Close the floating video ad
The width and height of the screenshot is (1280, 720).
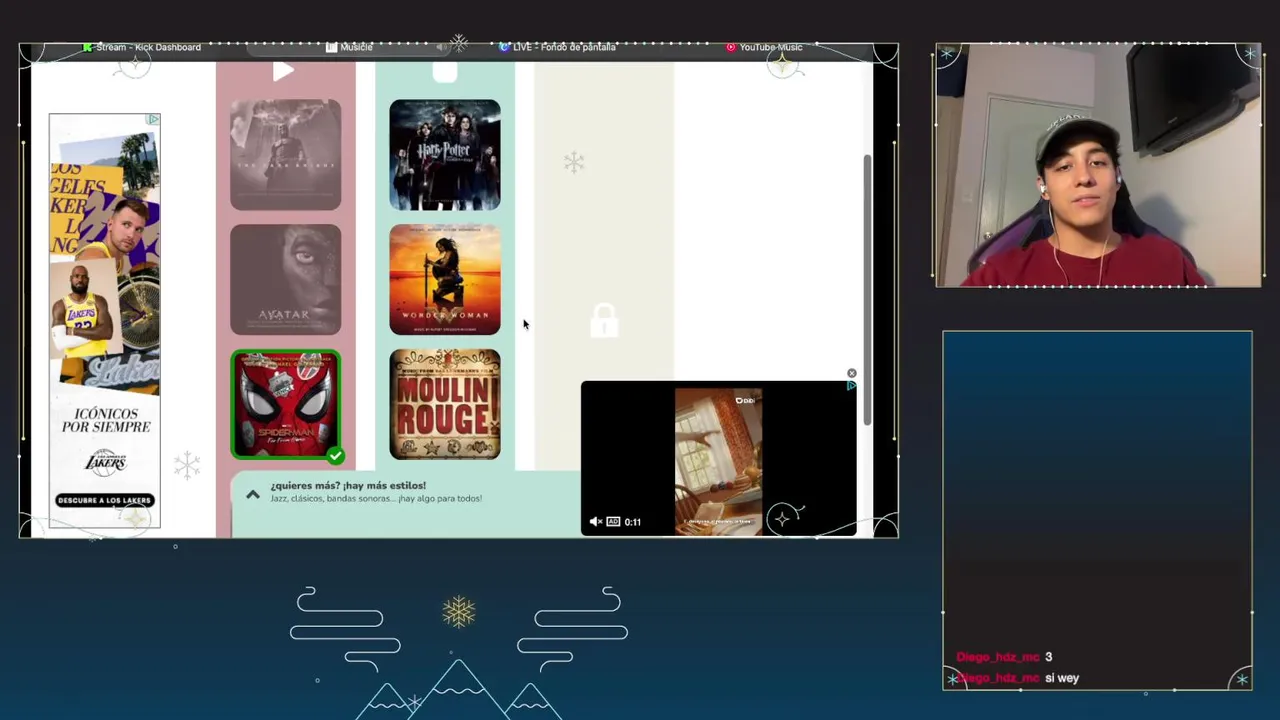[x=852, y=373]
